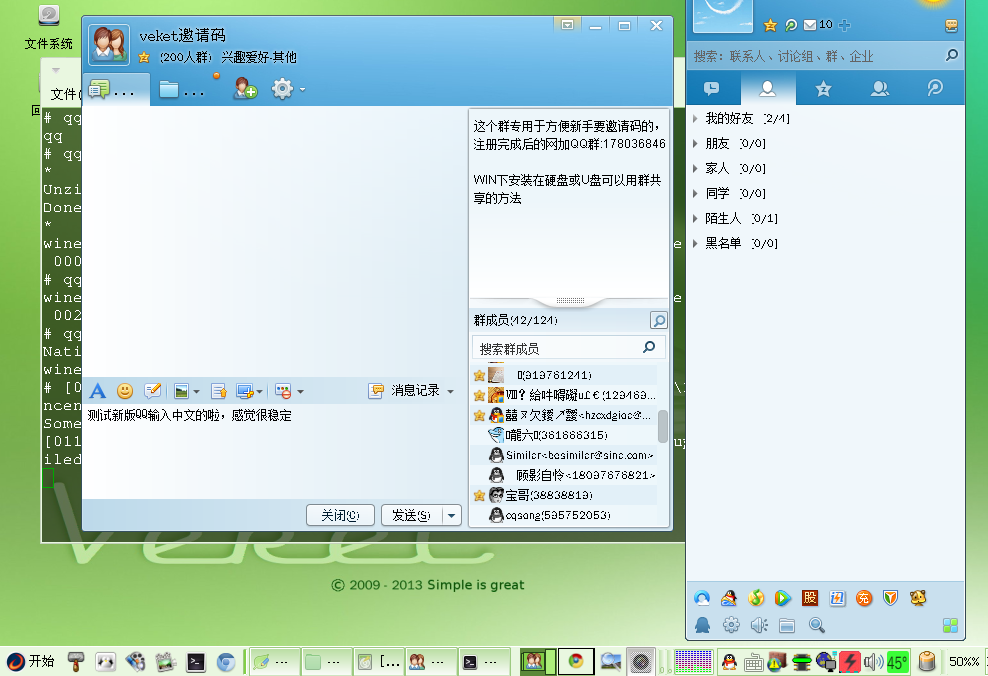988x676 pixels.
Task: Switch to the QZone star tab in QQ panel
Action: tap(823, 88)
